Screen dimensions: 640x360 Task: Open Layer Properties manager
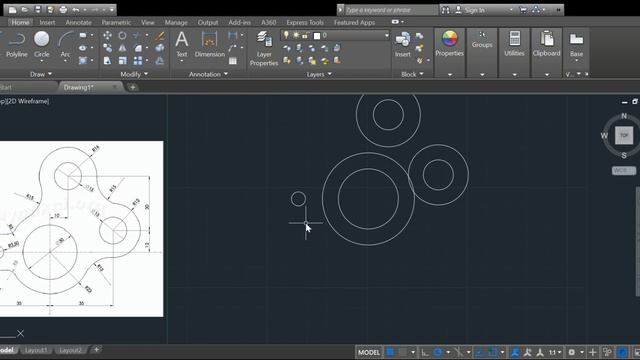264,48
